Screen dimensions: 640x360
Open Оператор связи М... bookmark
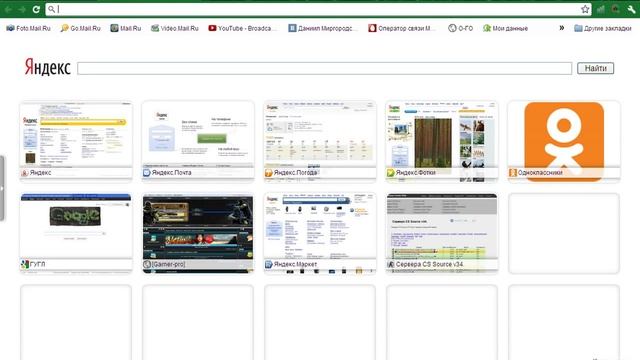click(x=402, y=28)
